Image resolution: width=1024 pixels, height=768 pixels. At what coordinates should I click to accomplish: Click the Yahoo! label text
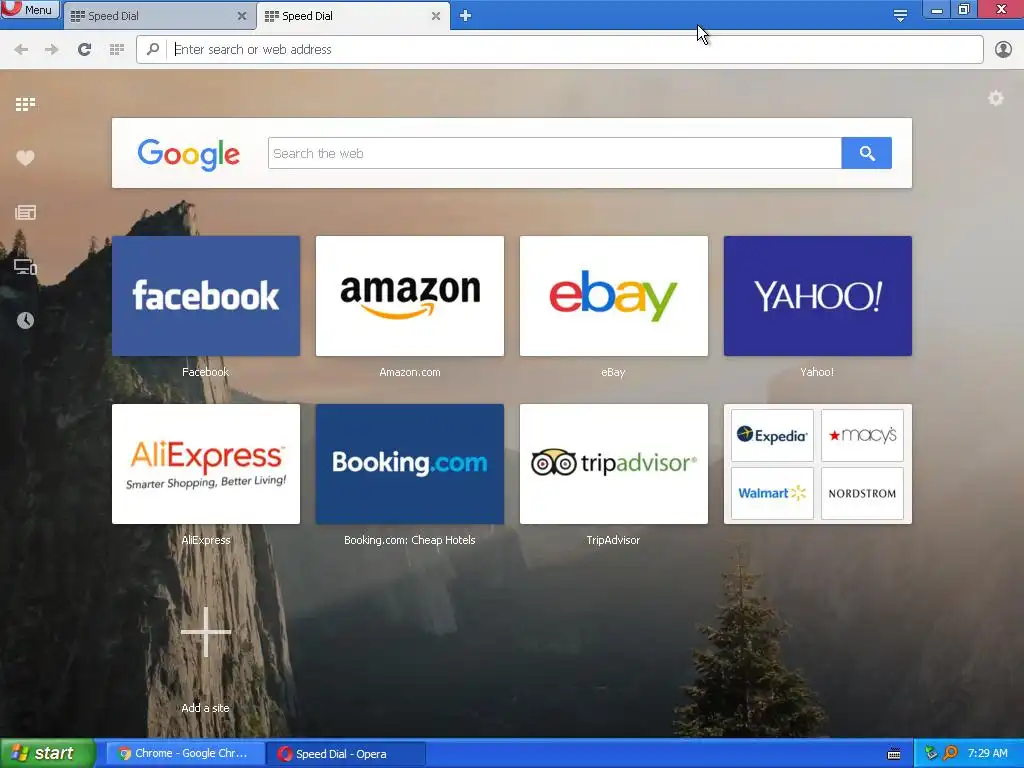[x=817, y=372]
